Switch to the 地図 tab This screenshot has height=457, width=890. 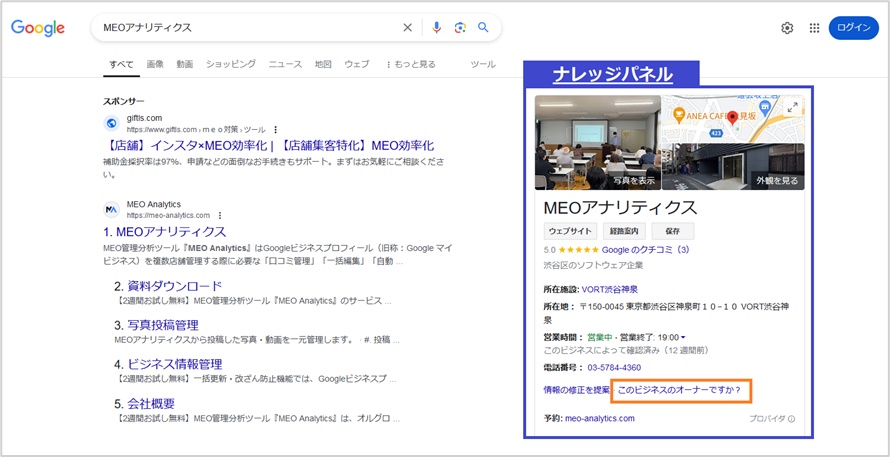click(323, 64)
